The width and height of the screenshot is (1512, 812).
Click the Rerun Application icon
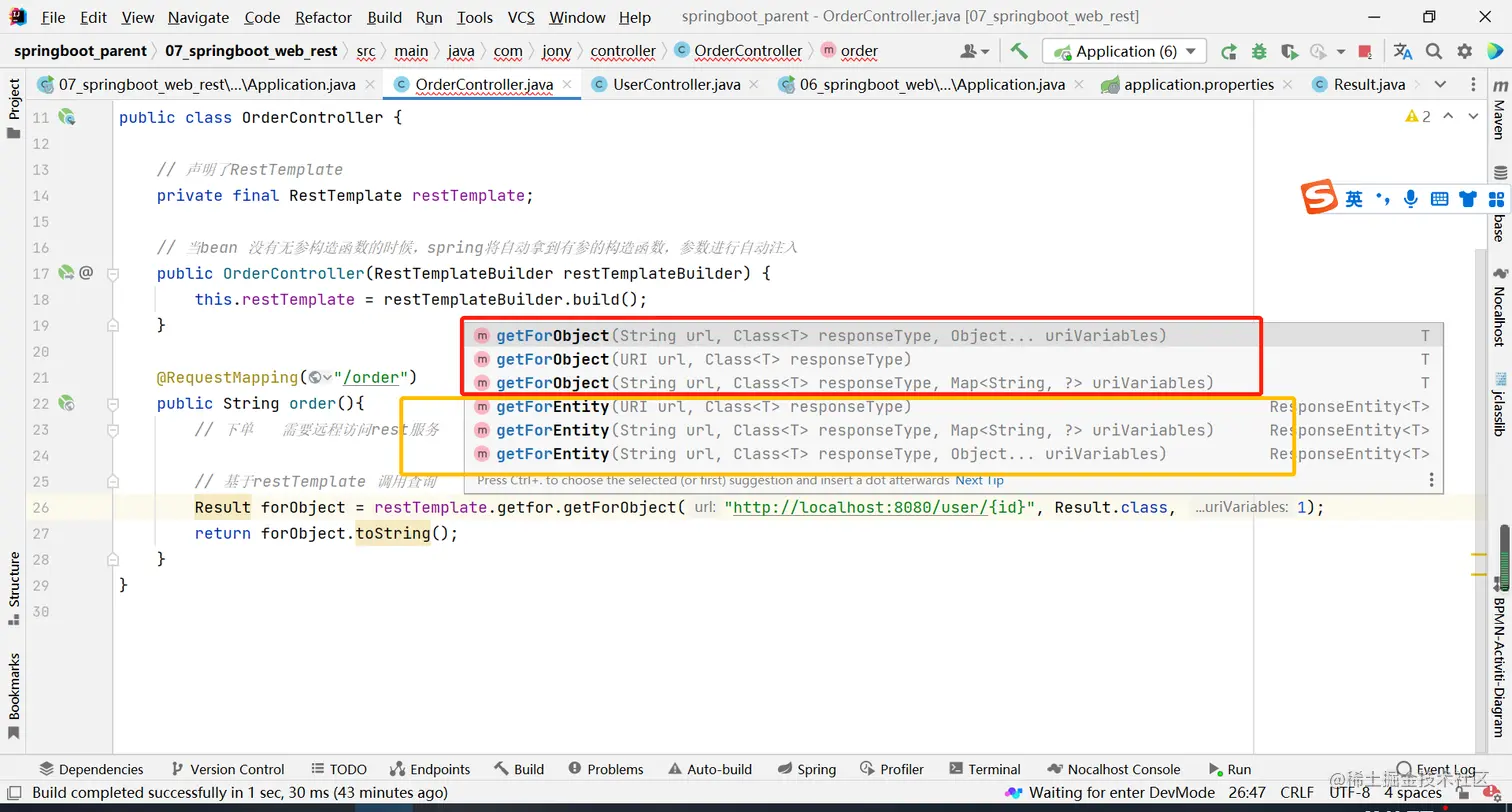[1229, 51]
